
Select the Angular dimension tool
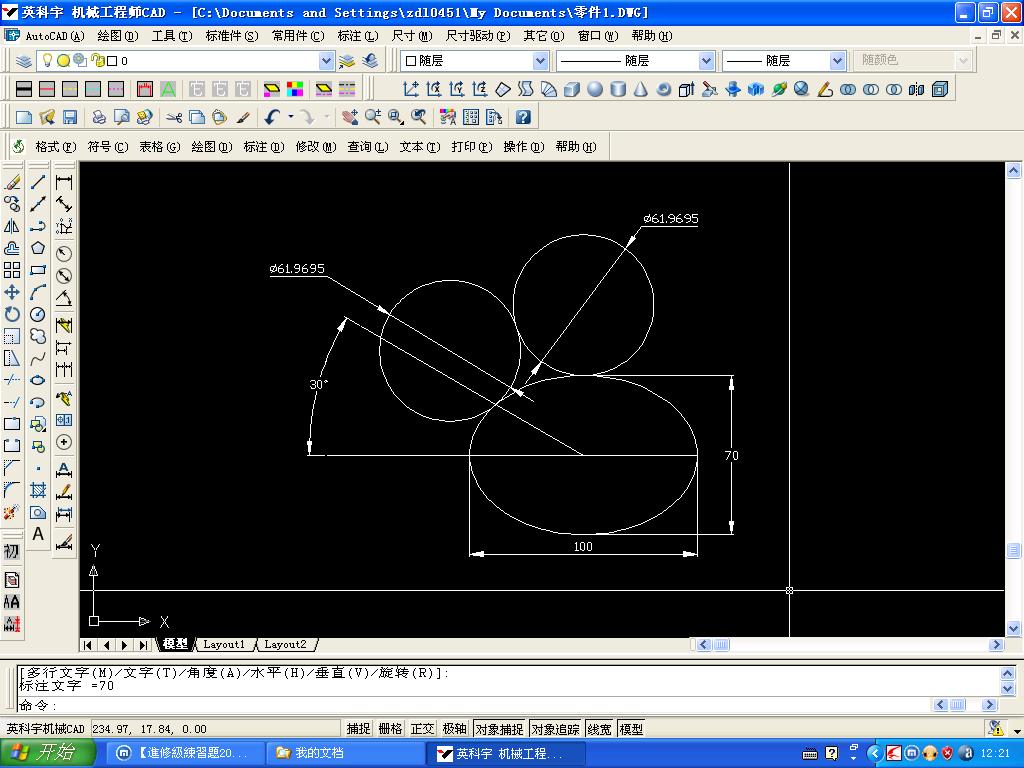tap(64, 298)
